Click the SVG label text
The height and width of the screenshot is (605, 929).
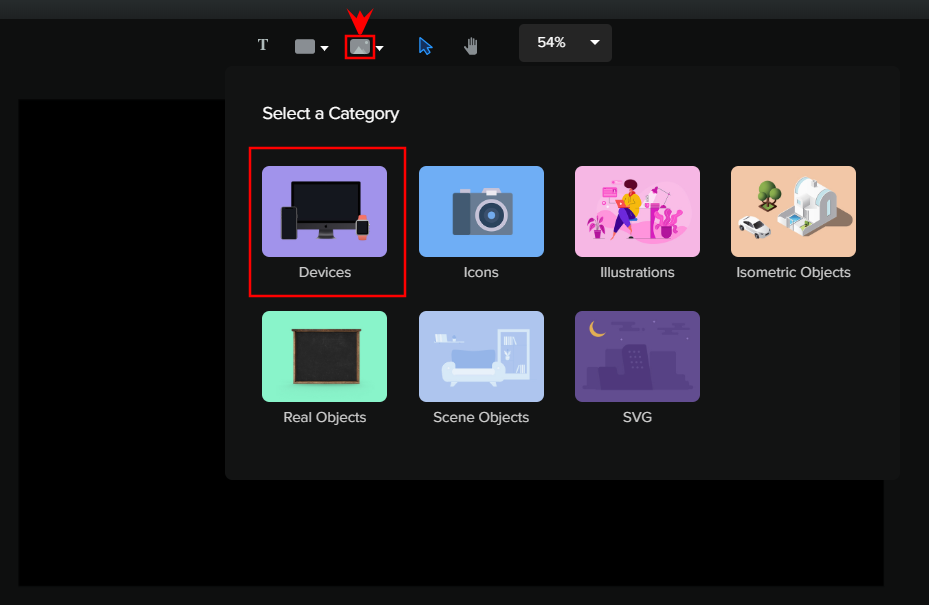point(638,417)
